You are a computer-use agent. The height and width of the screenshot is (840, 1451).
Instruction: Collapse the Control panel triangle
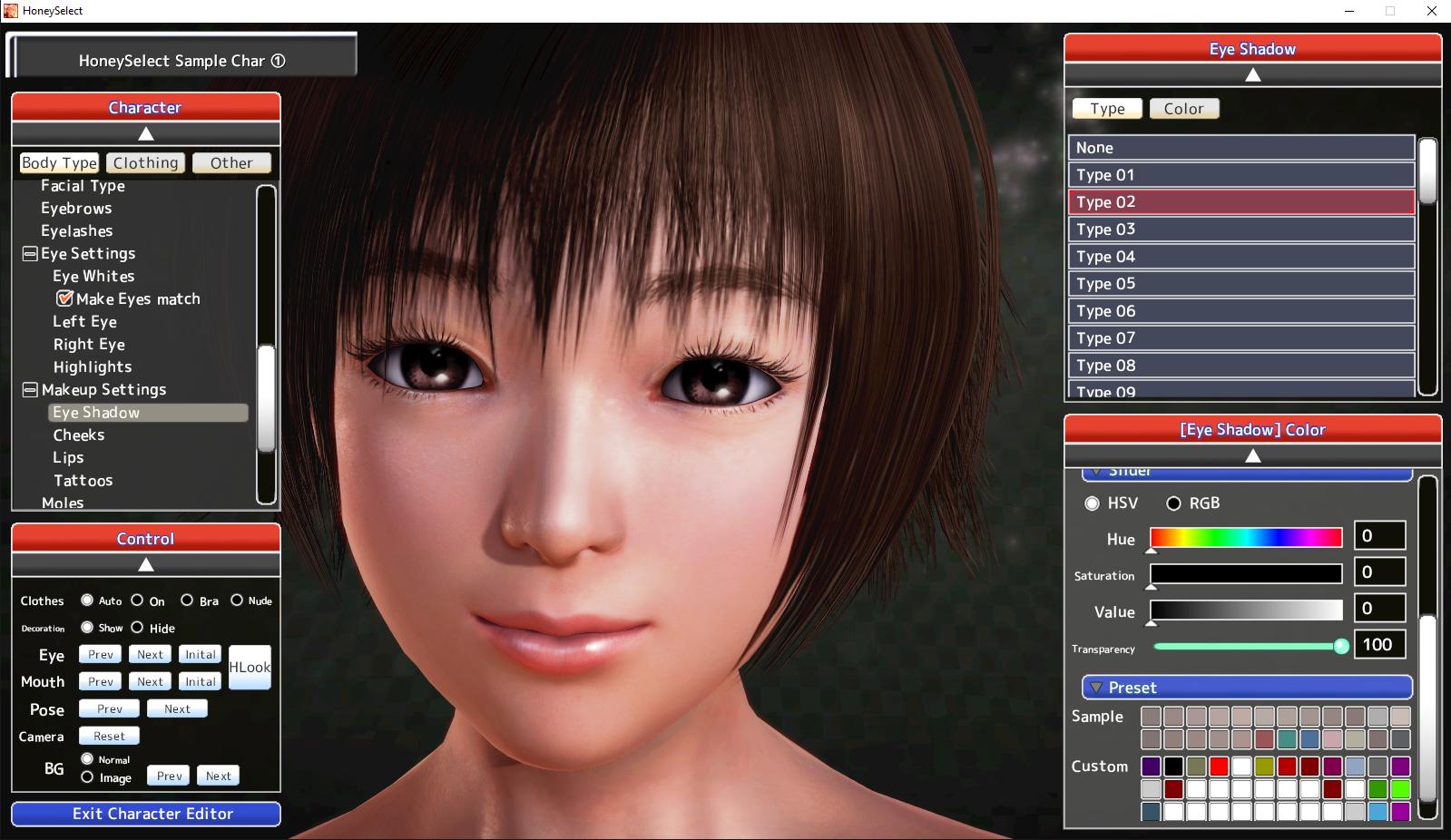[145, 565]
